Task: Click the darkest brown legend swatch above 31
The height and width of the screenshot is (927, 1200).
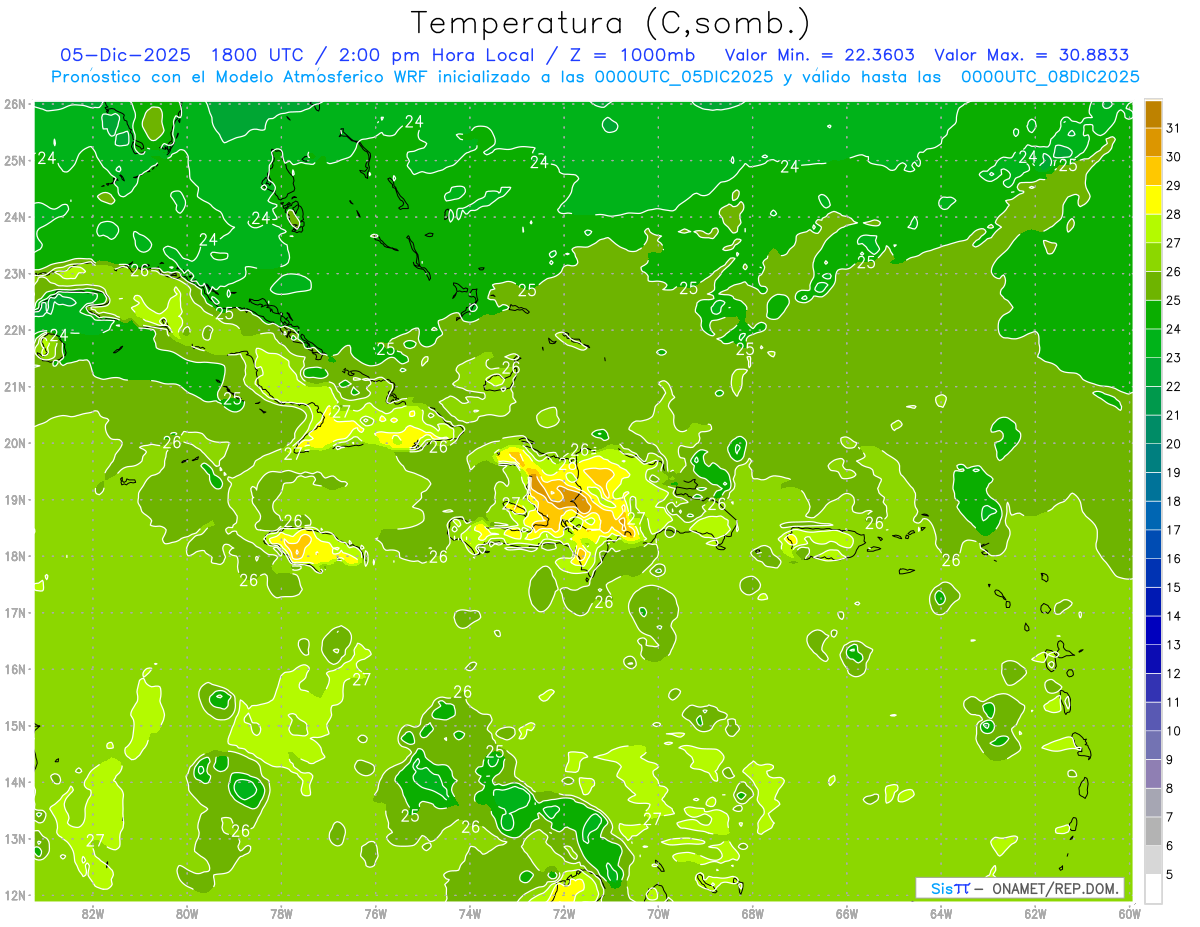Action: 1153,114
